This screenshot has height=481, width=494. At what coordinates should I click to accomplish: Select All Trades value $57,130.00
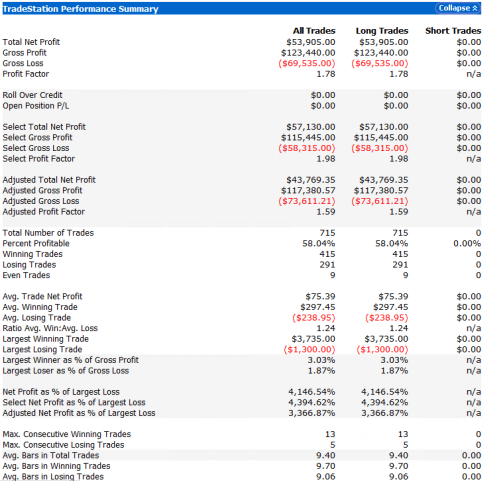pyautogui.click(x=311, y=127)
